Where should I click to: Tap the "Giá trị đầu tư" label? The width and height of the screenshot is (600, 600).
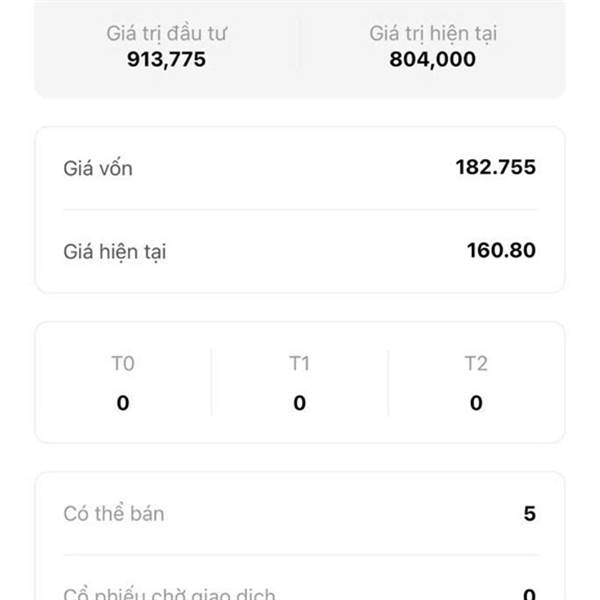coord(166,33)
